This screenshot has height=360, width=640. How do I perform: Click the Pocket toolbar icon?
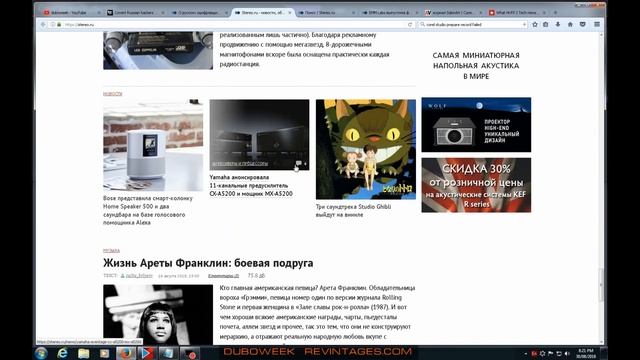click(x=582, y=24)
